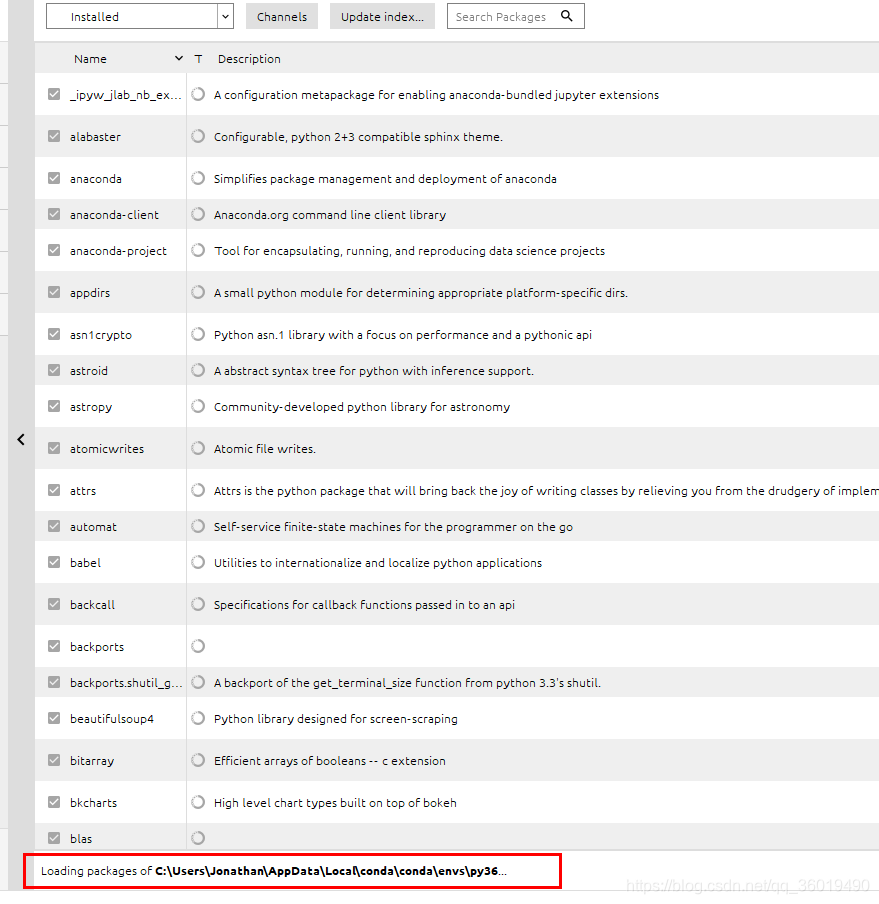Toggle the anaconda-client checkbox
This screenshot has height=904, width=879.
(x=54, y=214)
